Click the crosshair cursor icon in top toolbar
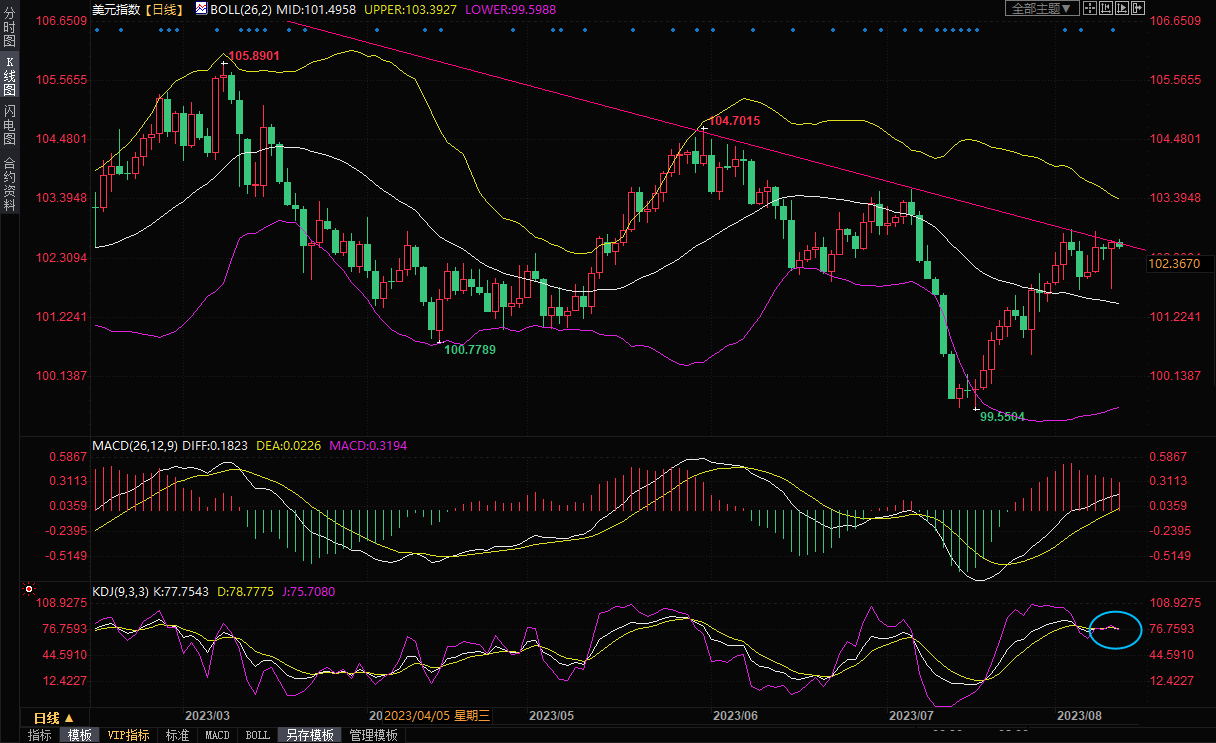1216x743 pixels. [1090, 8]
